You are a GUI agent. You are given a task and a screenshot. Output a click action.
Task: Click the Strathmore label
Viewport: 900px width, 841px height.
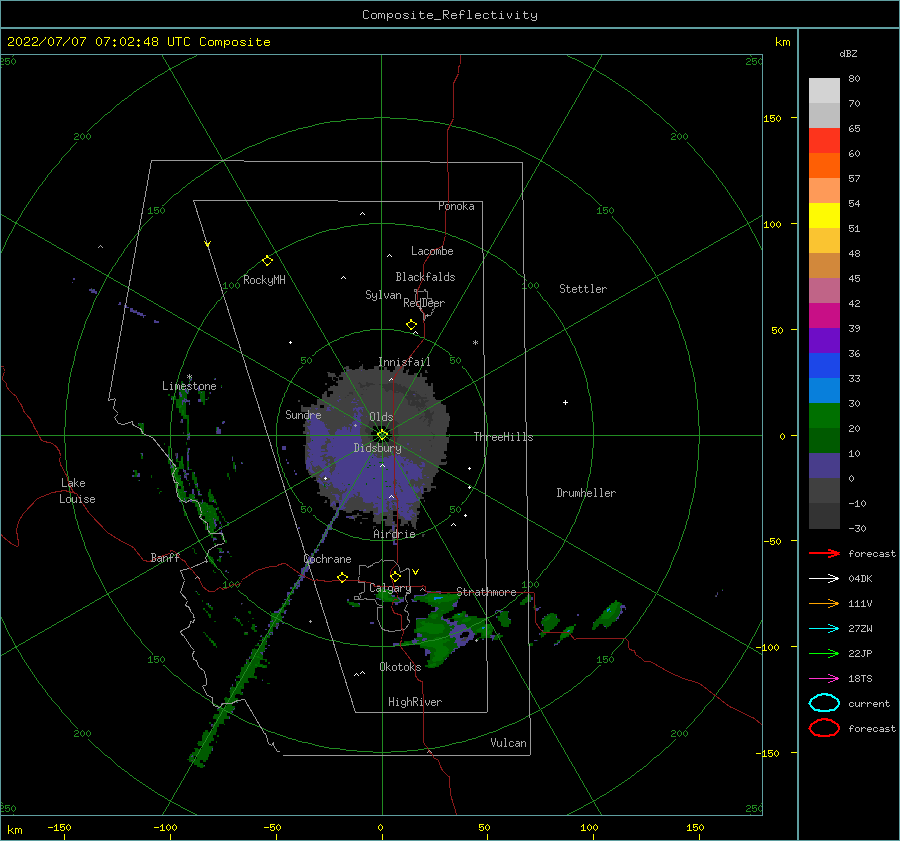[486, 592]
